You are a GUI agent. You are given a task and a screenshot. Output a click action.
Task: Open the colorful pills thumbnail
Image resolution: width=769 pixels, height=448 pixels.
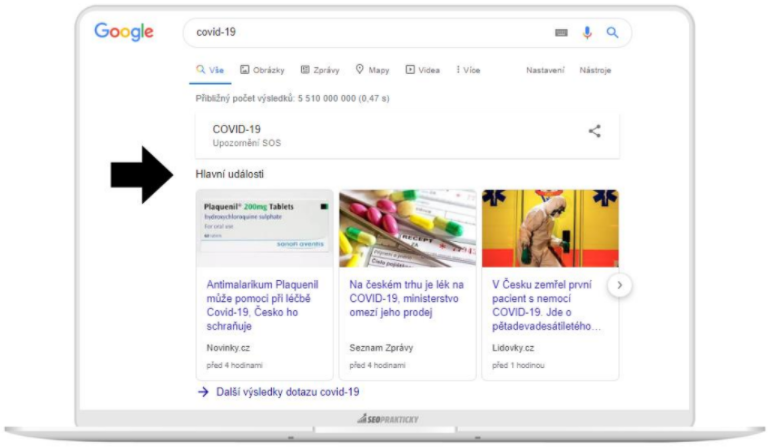pos(407,228)
